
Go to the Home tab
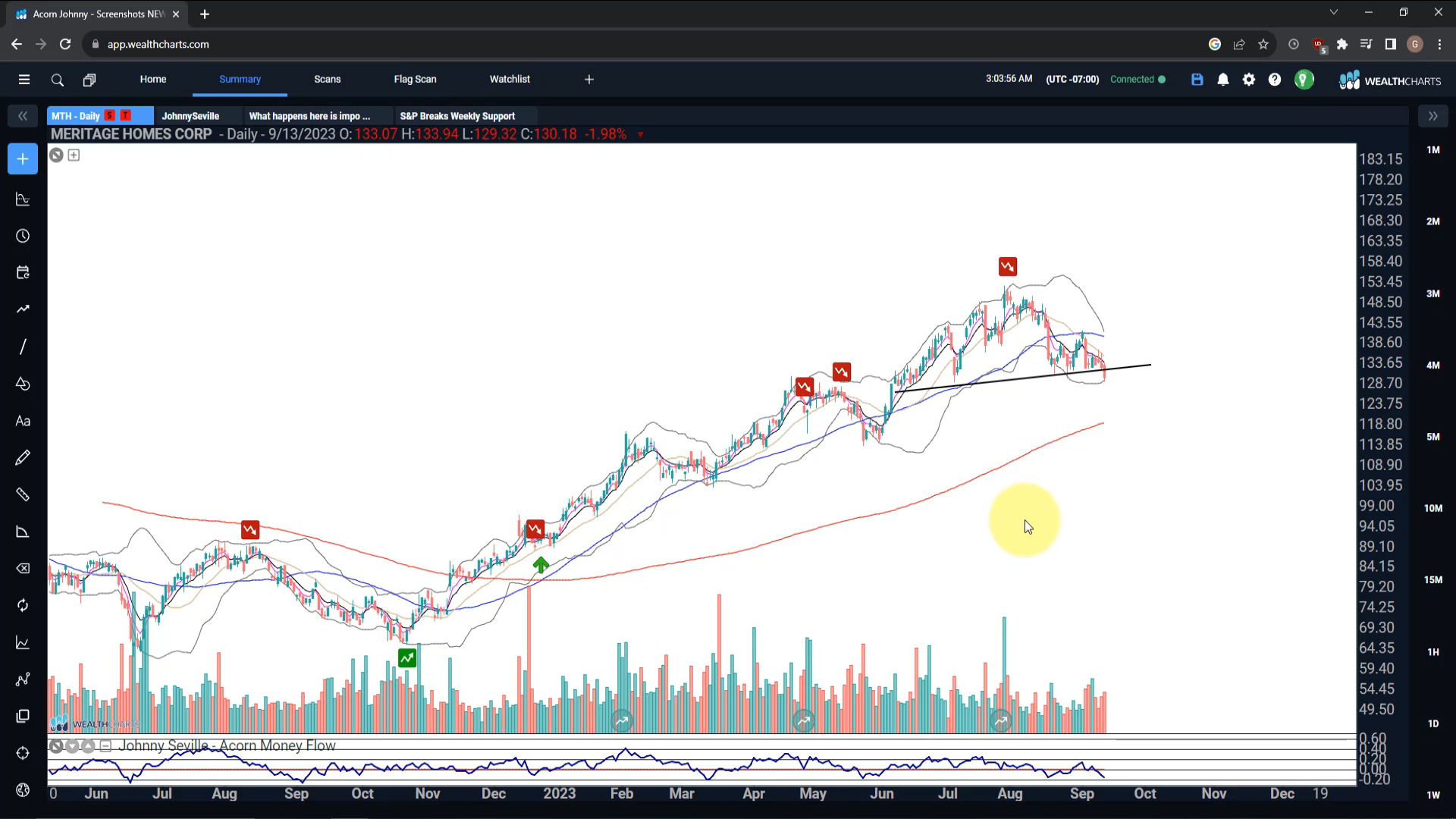coord(153,80)
